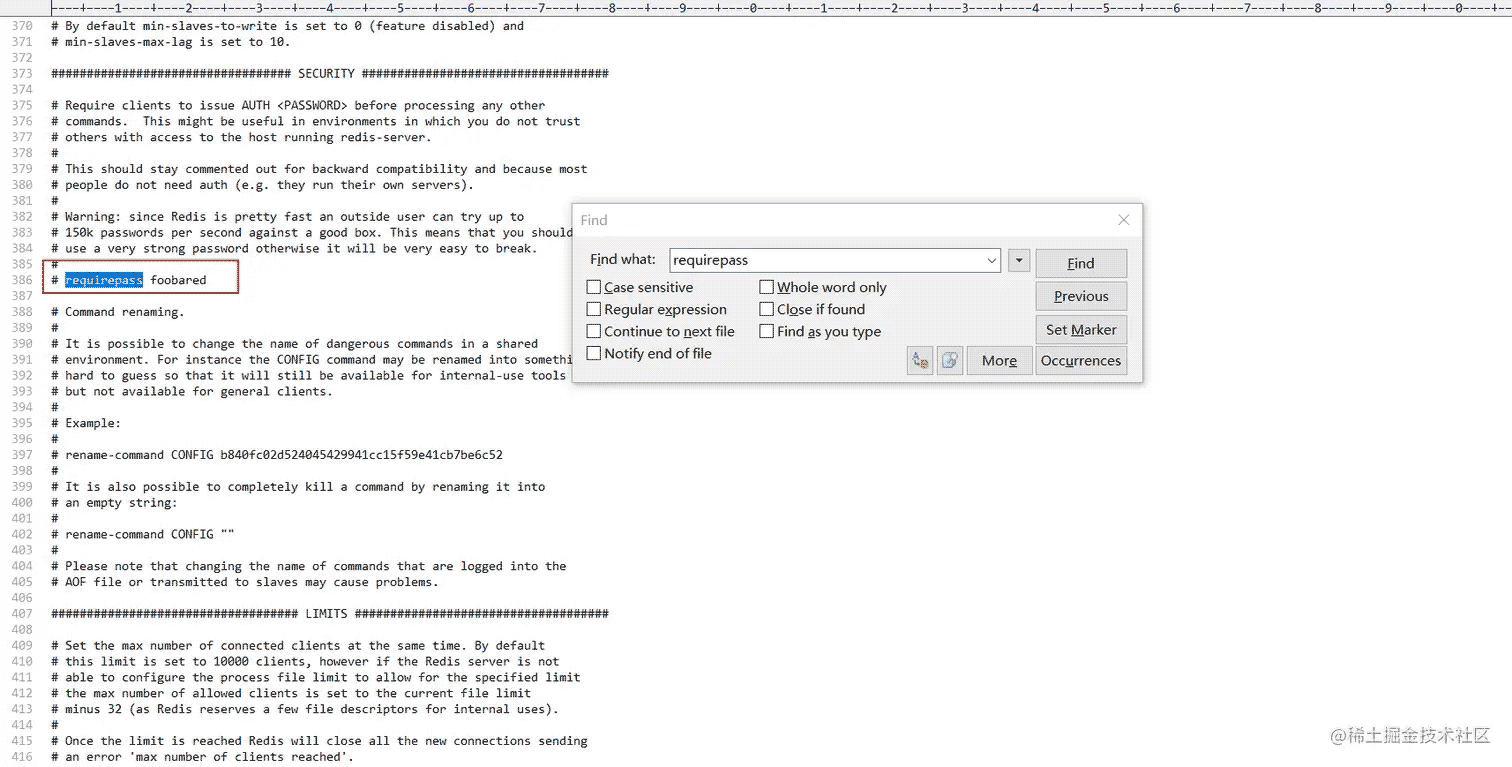Click the Find button
This screenshot has height=767, width=1512.
[1081, 264]
